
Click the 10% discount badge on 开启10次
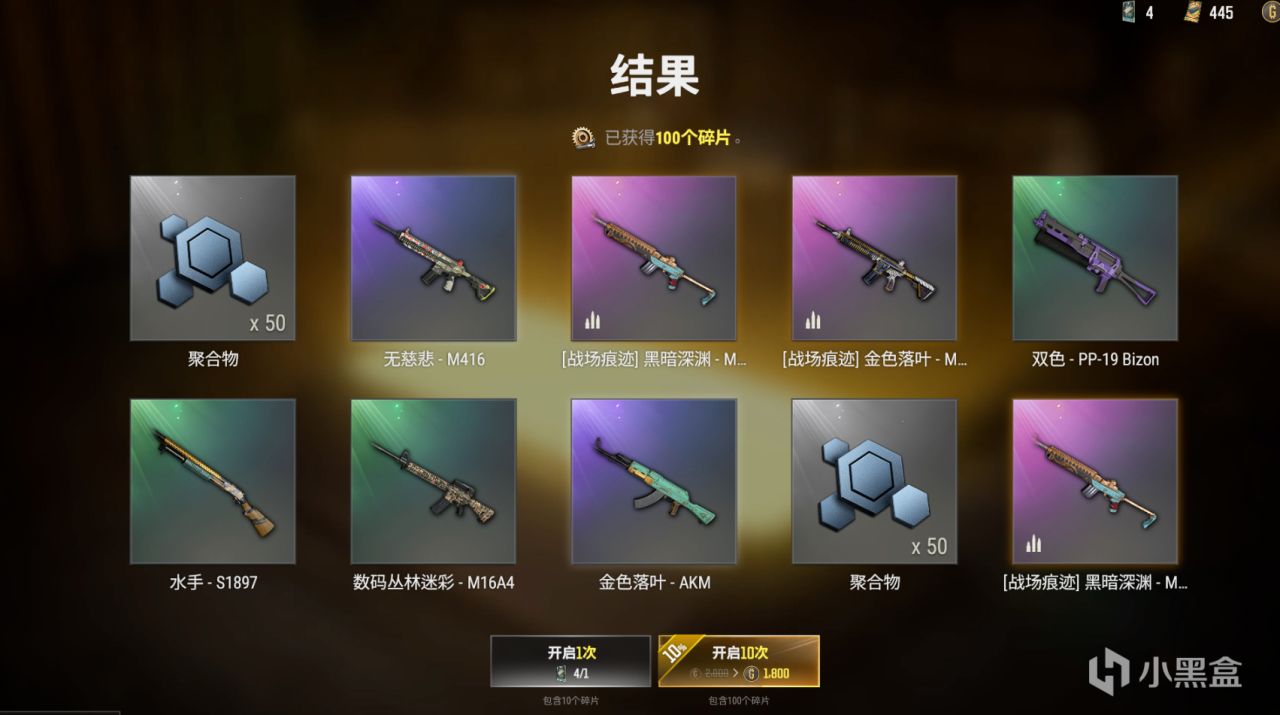(x=675, y=652)
